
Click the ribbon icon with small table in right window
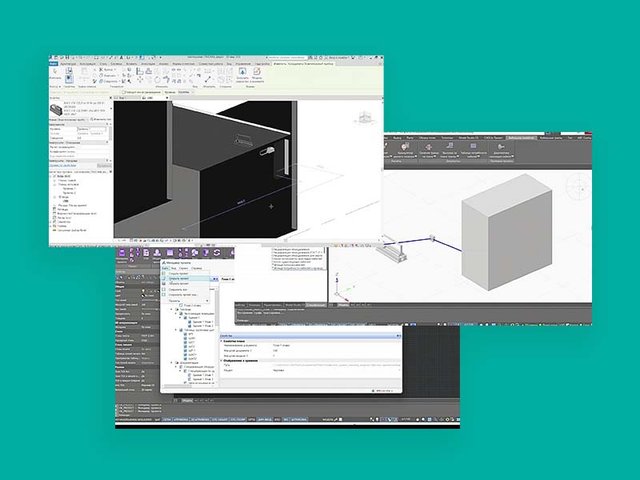(450, 146)
